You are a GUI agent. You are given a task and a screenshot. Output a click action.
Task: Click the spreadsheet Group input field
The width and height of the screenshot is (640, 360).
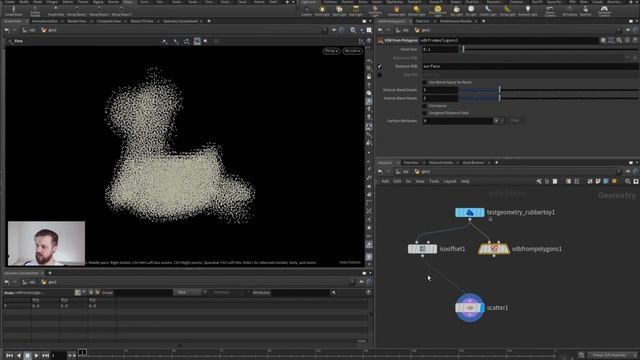click(143, 292)
